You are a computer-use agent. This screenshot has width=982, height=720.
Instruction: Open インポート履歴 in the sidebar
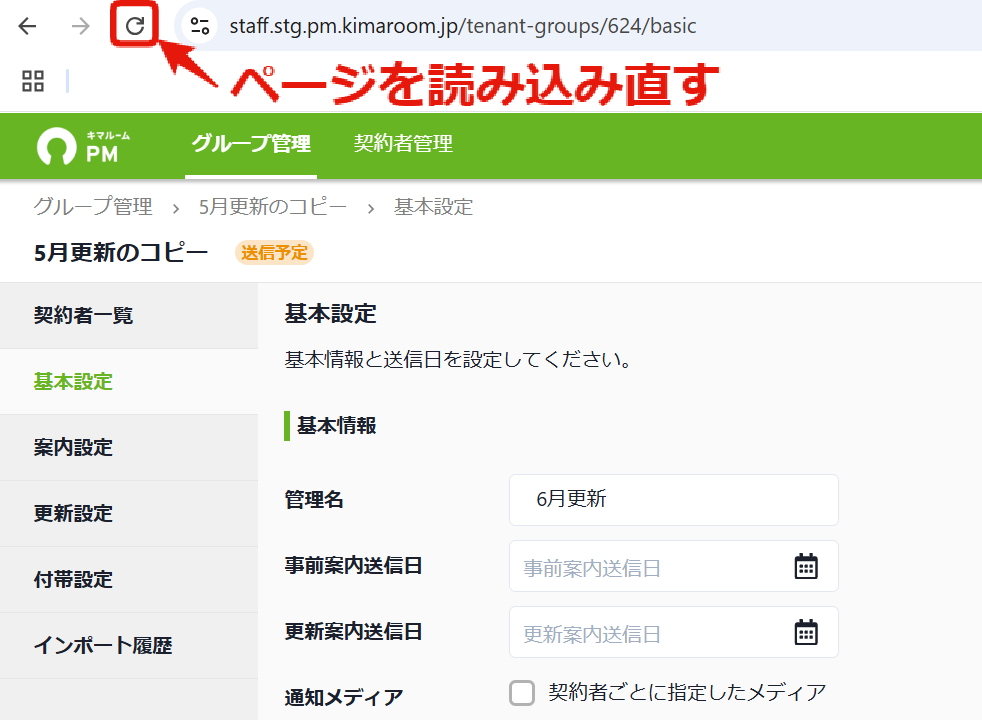coord(129,645)
